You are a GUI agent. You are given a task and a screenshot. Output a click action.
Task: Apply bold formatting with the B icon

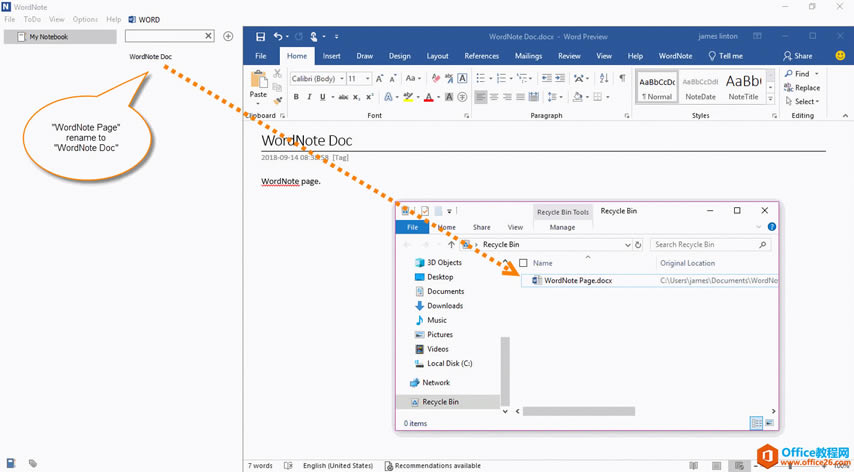tap(296, 97)
